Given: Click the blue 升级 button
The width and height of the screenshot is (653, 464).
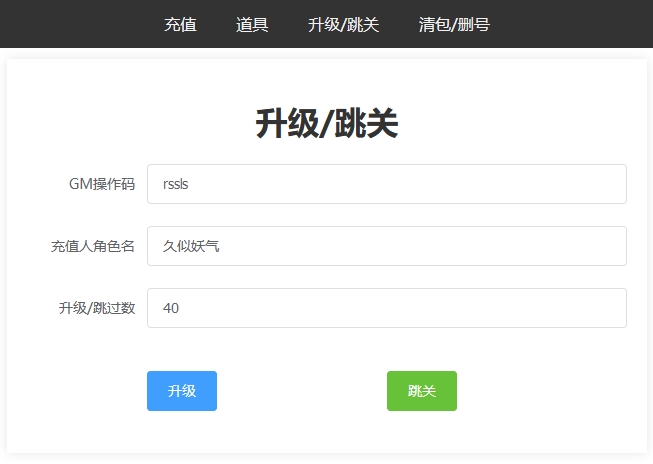Looking at the screenshot, I should [182, 391].
